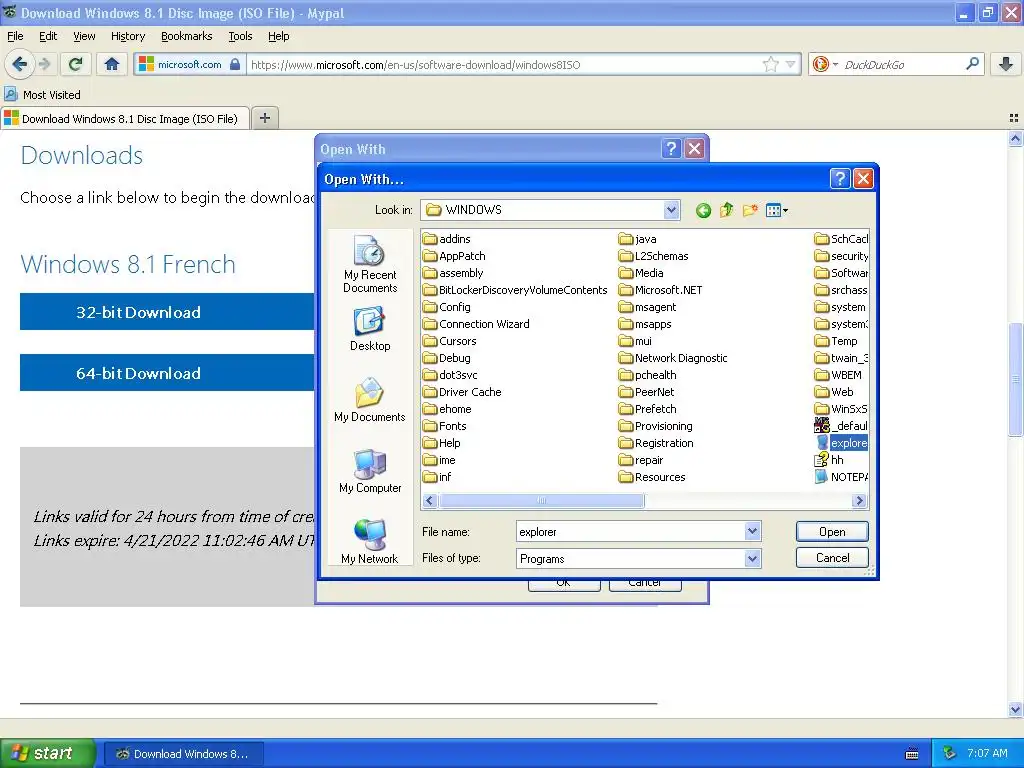Open the Help menu
The height and width of the screenshot is (768, 1024).
pyautogui.click(x=279, y=36)
